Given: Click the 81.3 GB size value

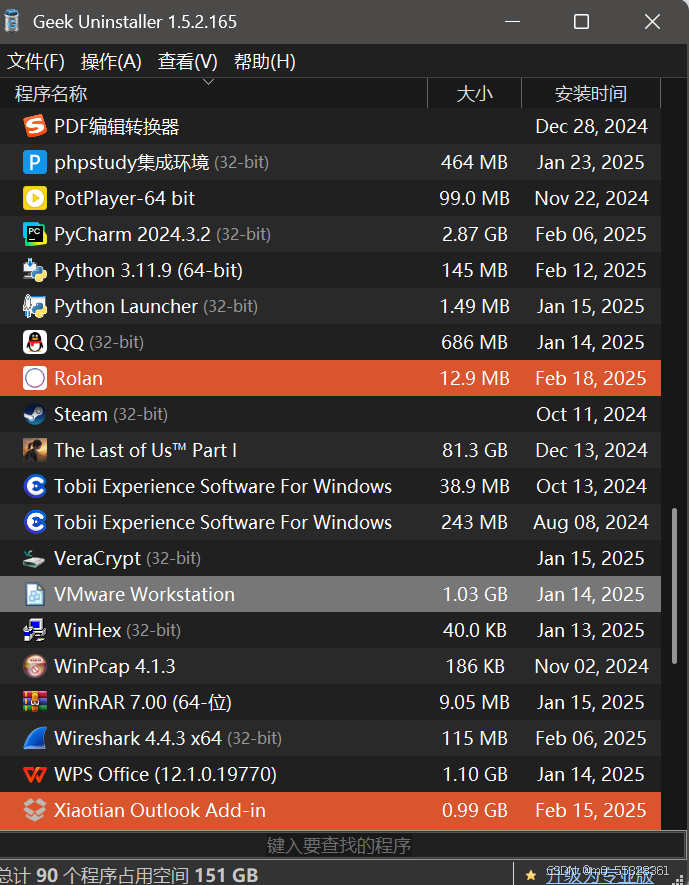Looking at the screenshot, I should (475, 450).
